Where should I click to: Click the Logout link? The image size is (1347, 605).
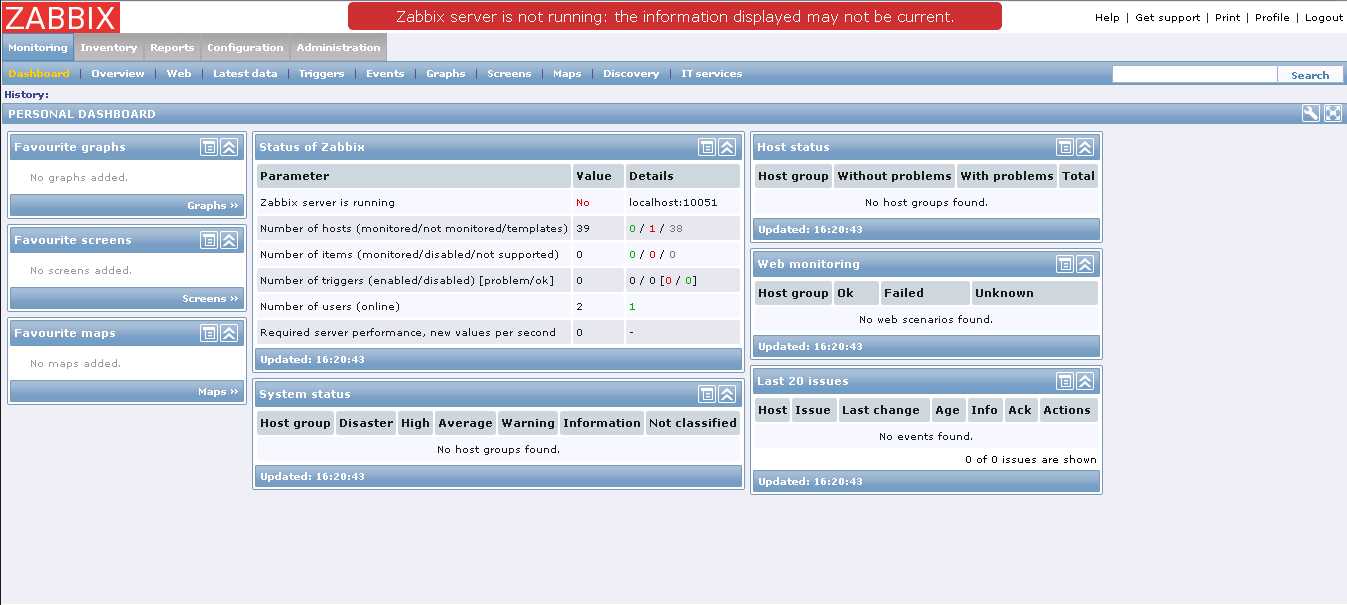click(x=1324, y=18)
